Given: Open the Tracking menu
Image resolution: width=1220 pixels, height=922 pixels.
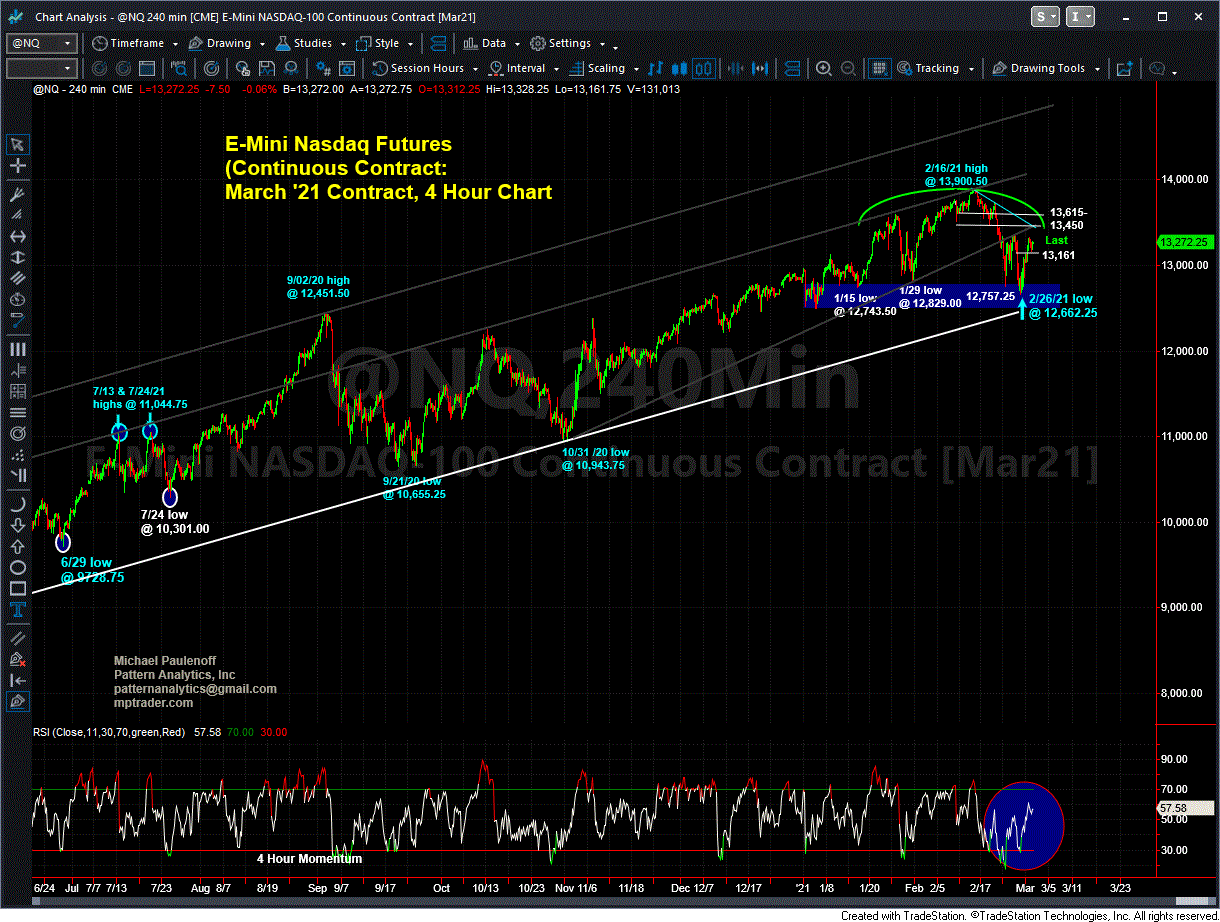Looking at the screenshot, I should (x=934, y=68).
